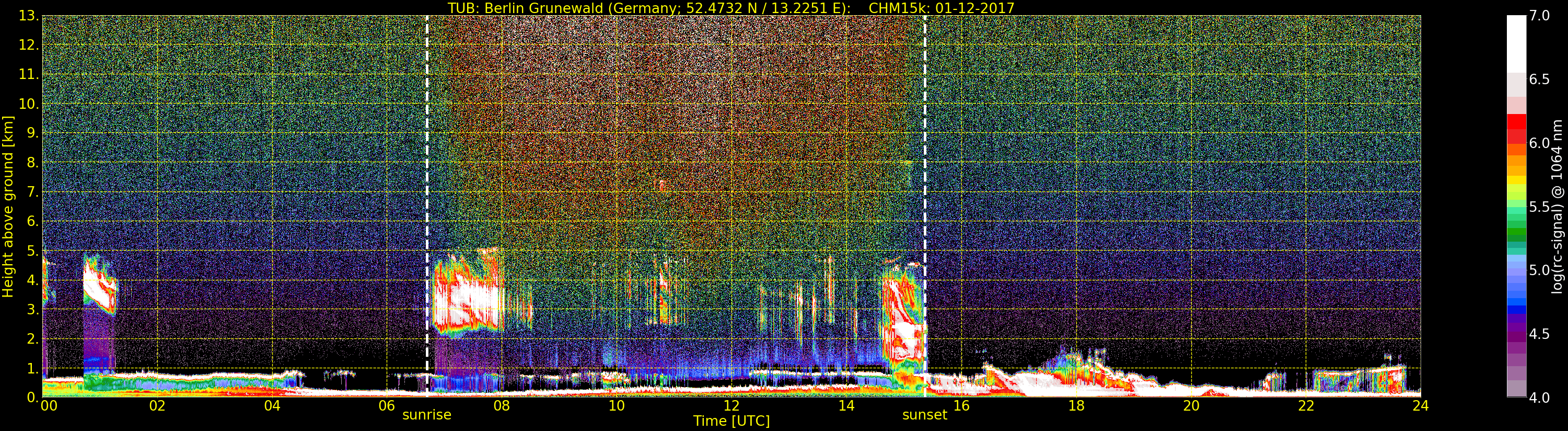Click time-axis tick label '22'
The width and height of the screenshot is (1568, 431).
point(1306,406)
